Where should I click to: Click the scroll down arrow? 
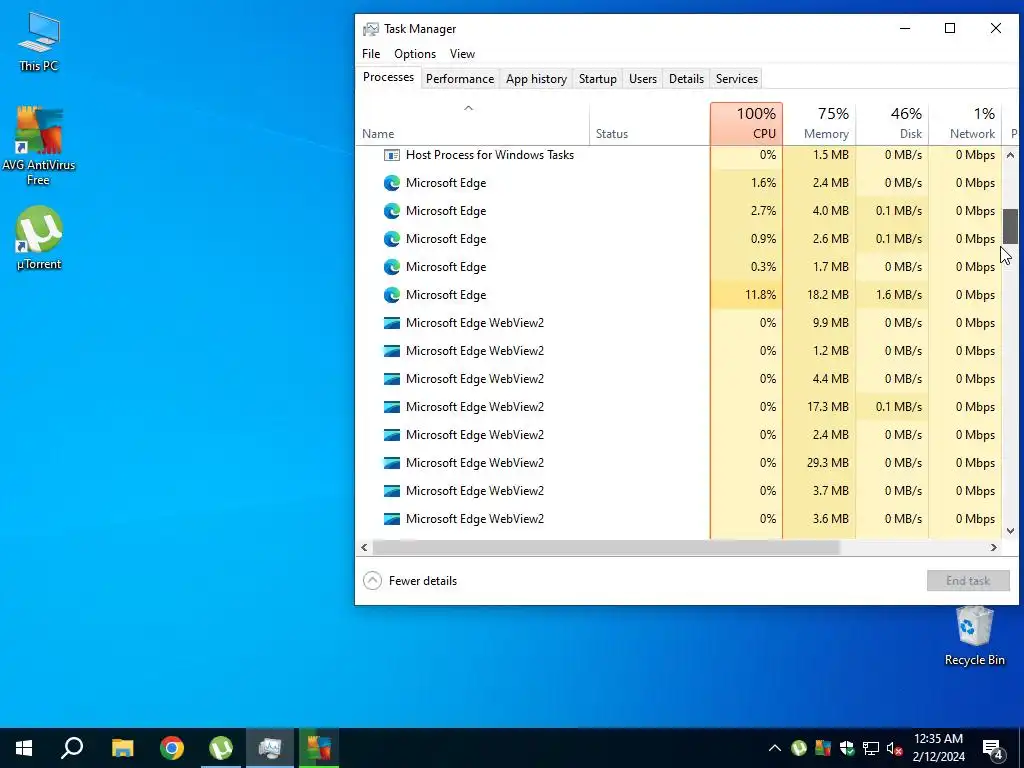coord(1010,531)
